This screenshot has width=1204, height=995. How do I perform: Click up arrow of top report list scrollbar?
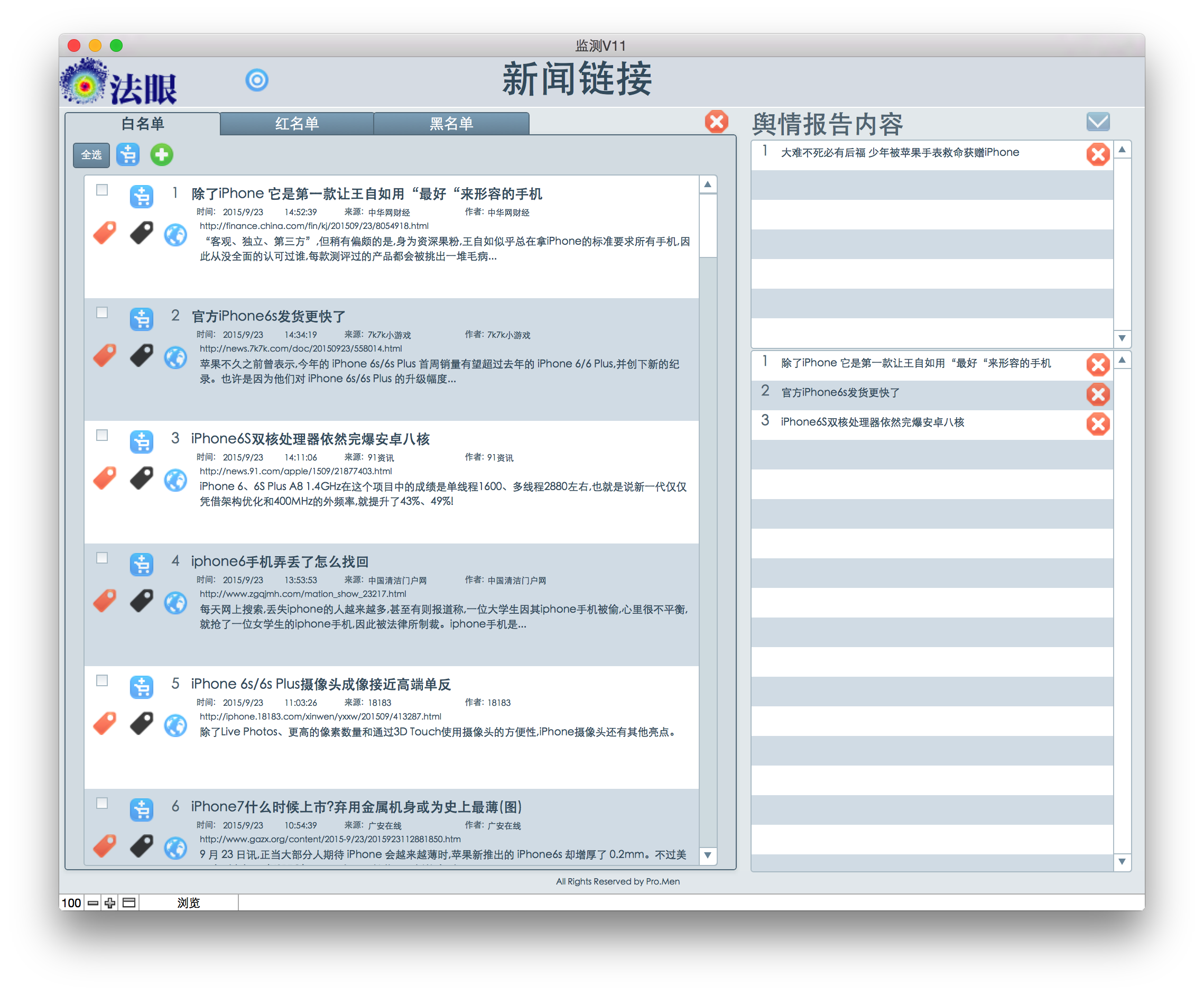tap(1122, 150)
